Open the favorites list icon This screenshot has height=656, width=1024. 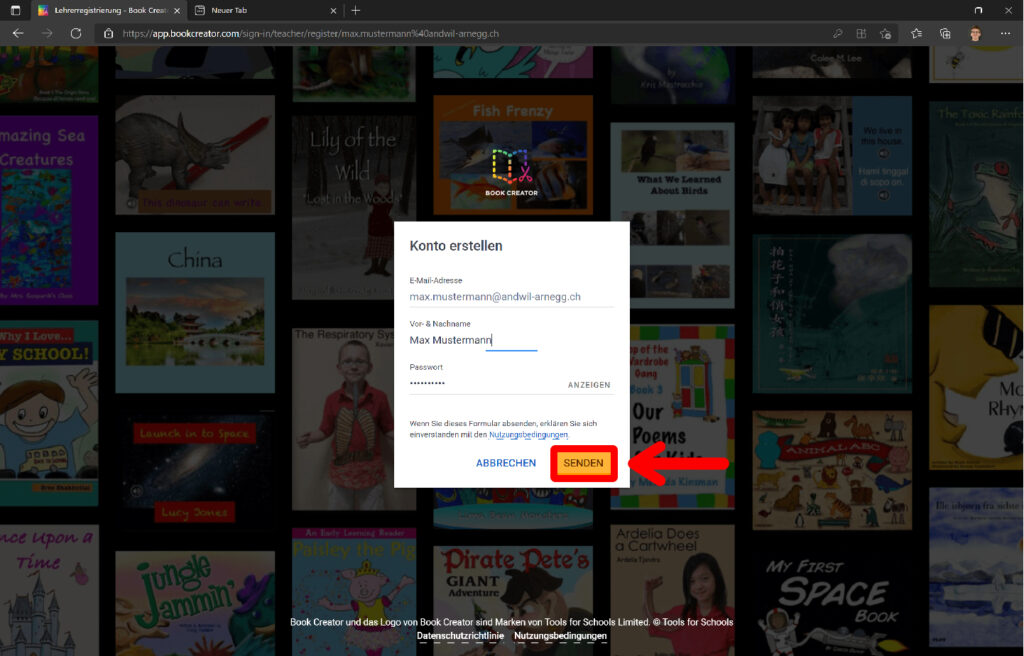coord(917,33)
